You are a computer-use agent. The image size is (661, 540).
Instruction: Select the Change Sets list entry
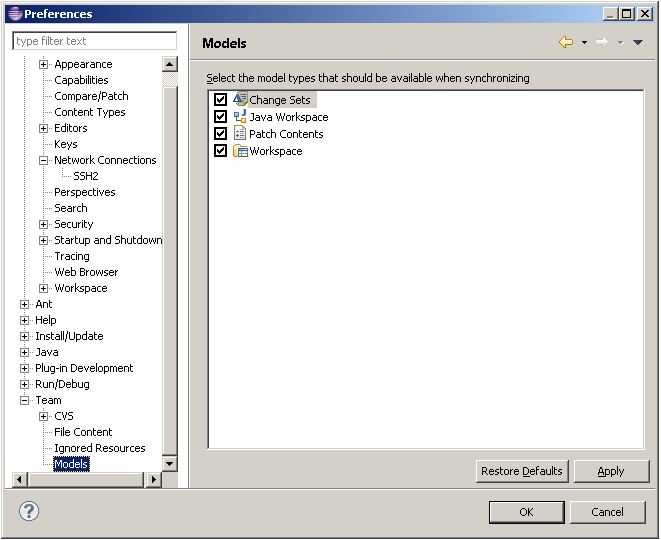coord(279,100)
